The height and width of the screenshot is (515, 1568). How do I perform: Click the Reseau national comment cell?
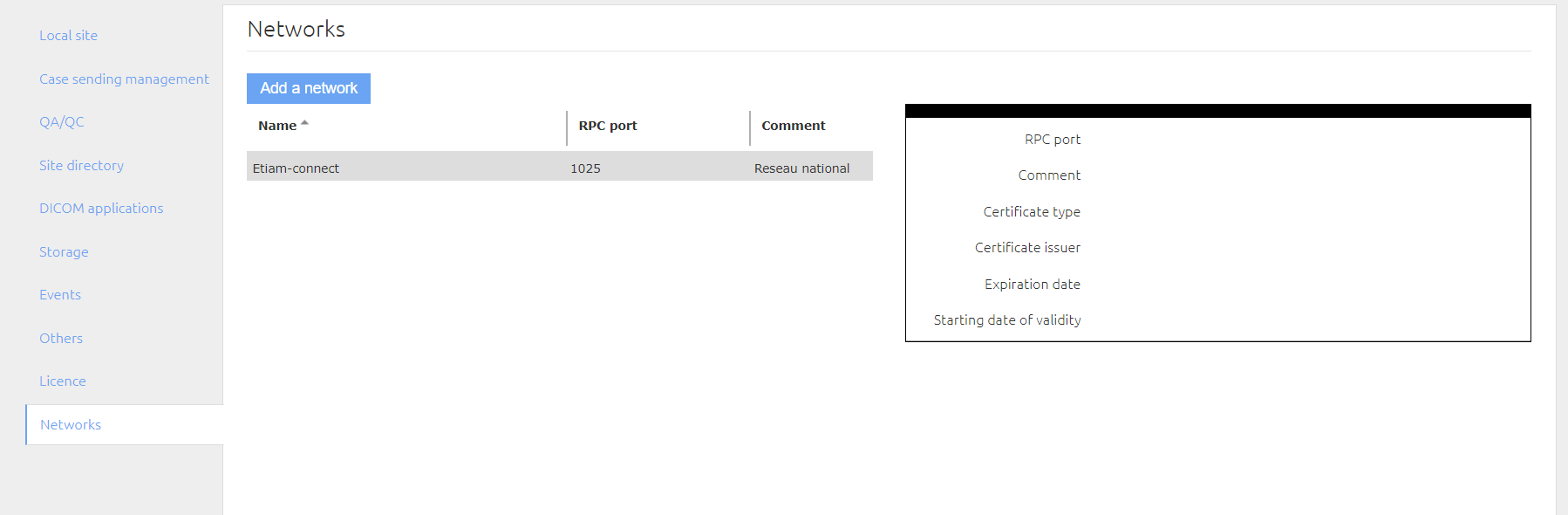801,168
